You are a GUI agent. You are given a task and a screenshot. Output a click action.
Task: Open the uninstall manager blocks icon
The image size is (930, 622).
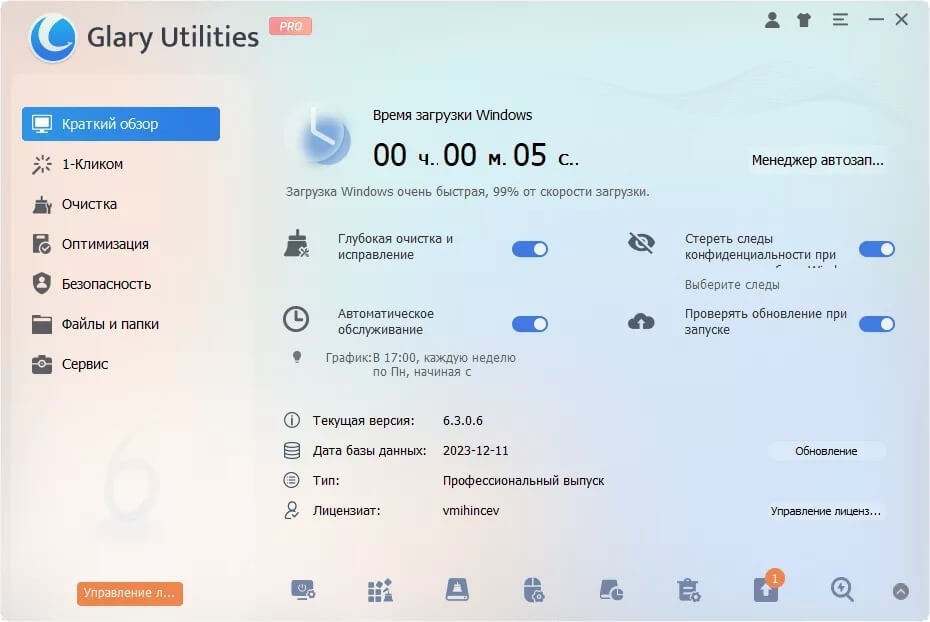coord(380,591)
